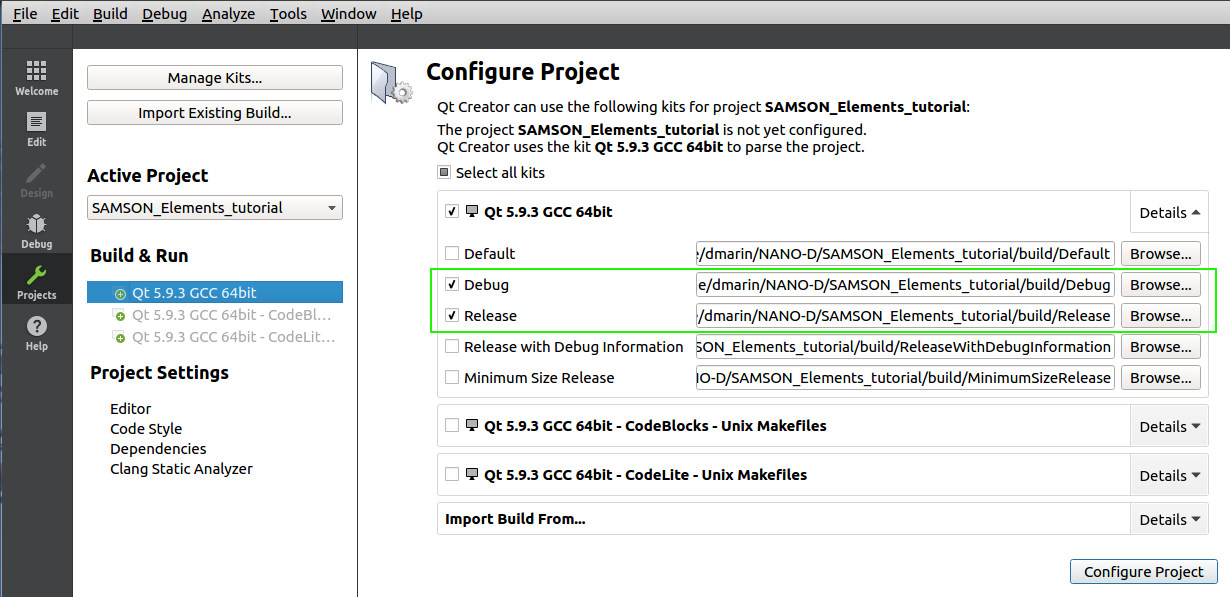Click the Debug build directory path field

tap(905, 284)
